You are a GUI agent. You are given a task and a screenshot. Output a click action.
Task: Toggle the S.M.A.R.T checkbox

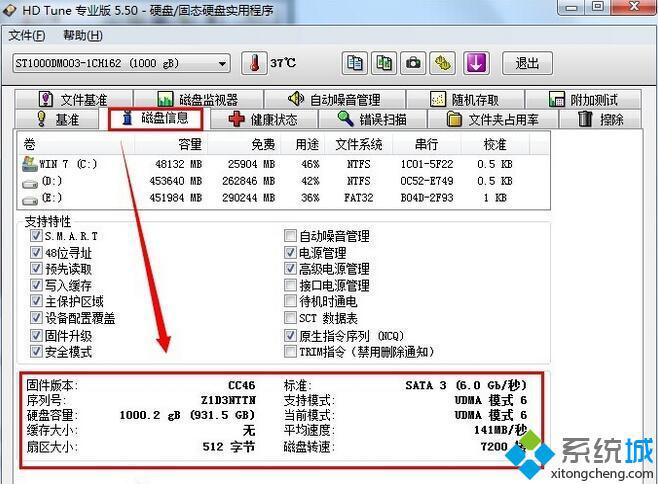[x=36, y=235]
